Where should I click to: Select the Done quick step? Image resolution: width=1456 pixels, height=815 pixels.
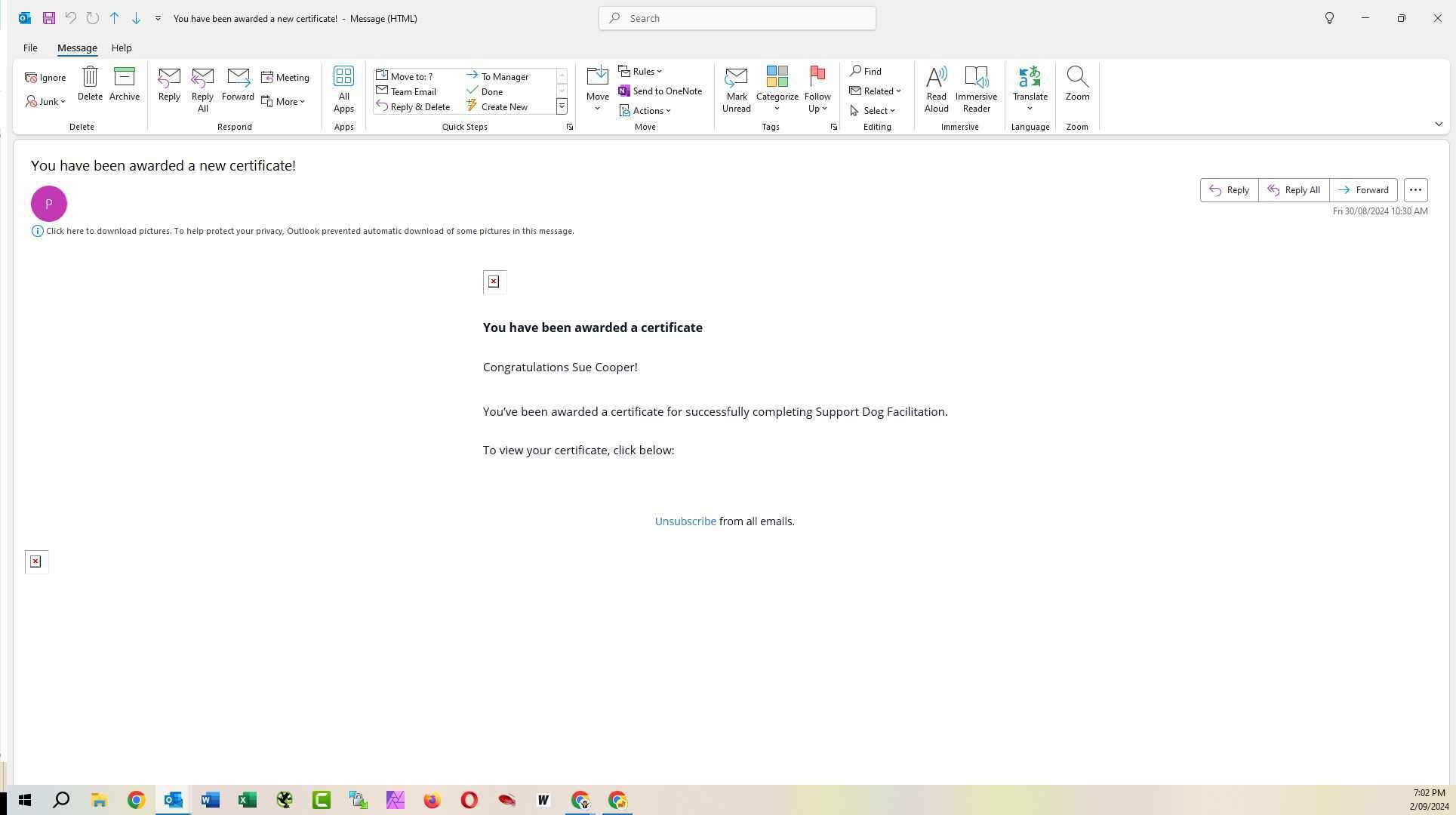pos(485,91)
